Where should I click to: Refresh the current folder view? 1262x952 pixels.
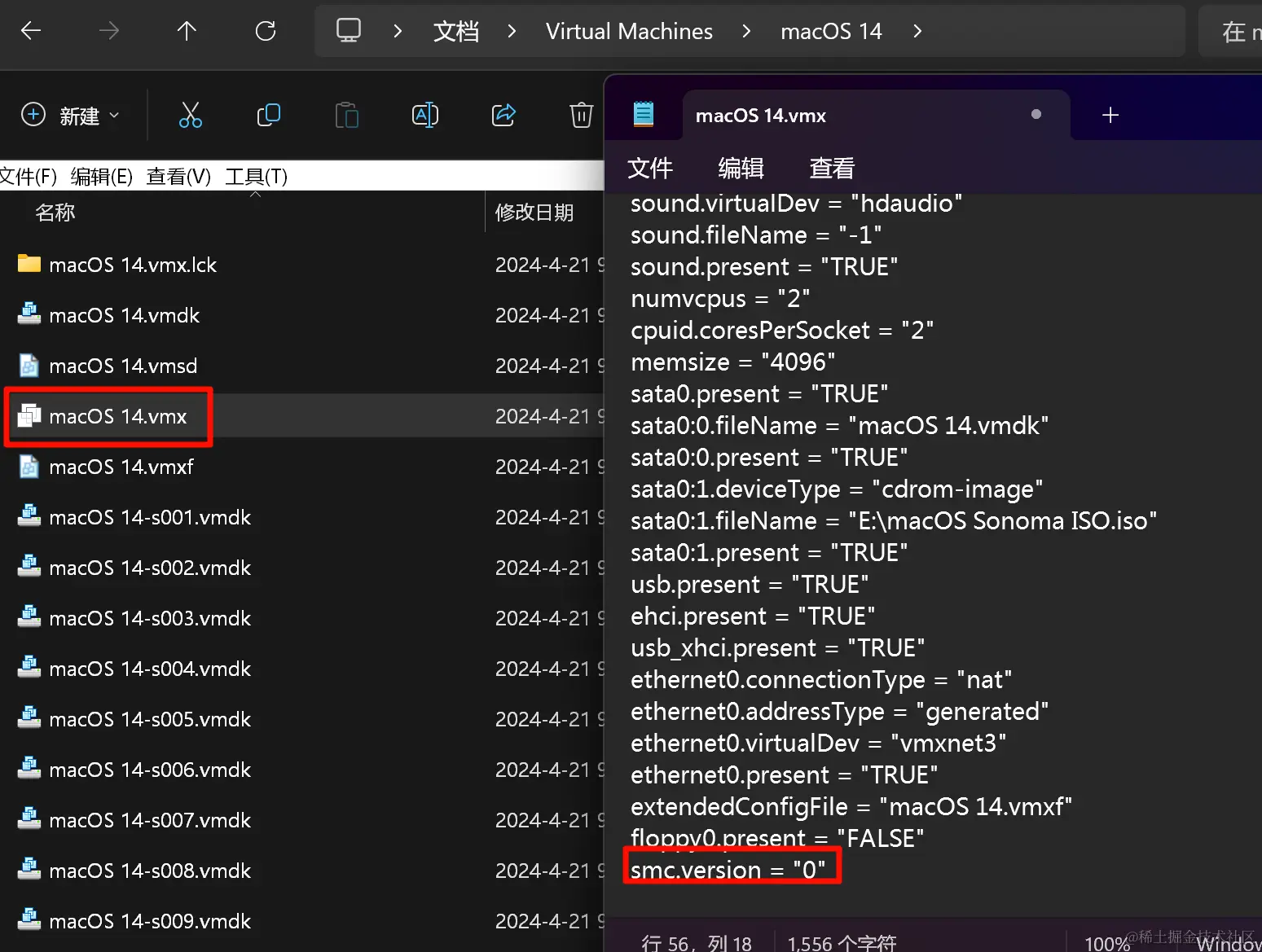coord(266,31)
